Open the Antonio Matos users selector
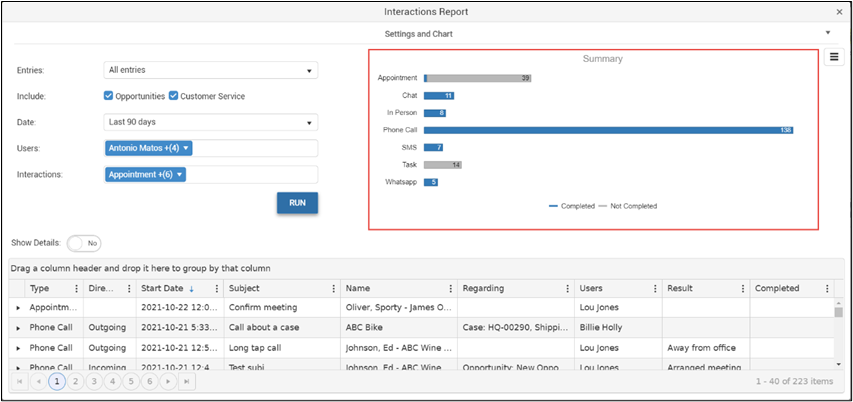 click(149, 148)
